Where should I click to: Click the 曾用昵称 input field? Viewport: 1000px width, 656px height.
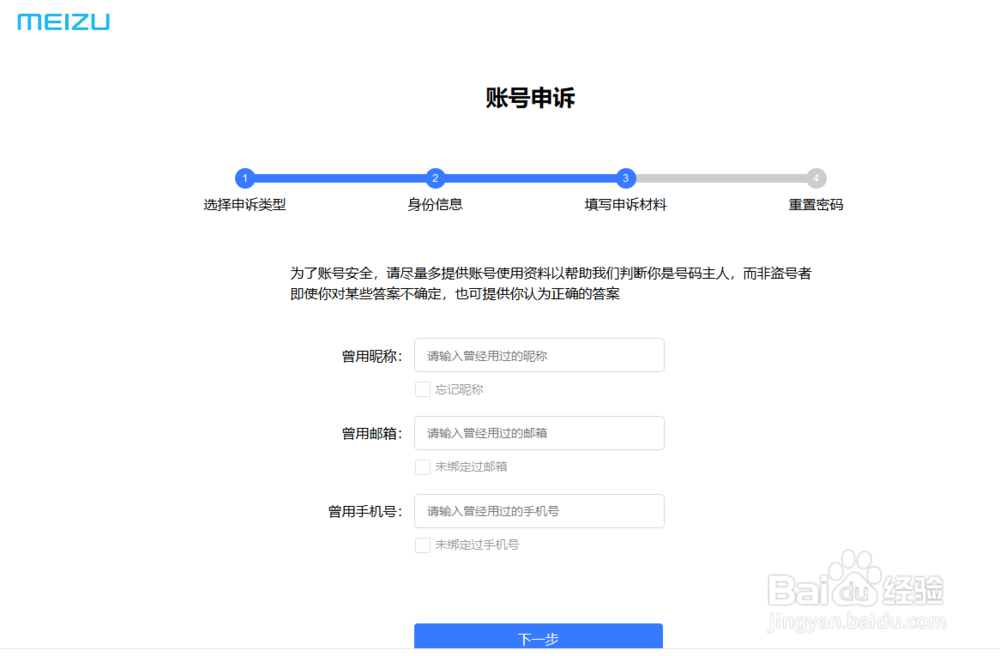click(539, 355)
